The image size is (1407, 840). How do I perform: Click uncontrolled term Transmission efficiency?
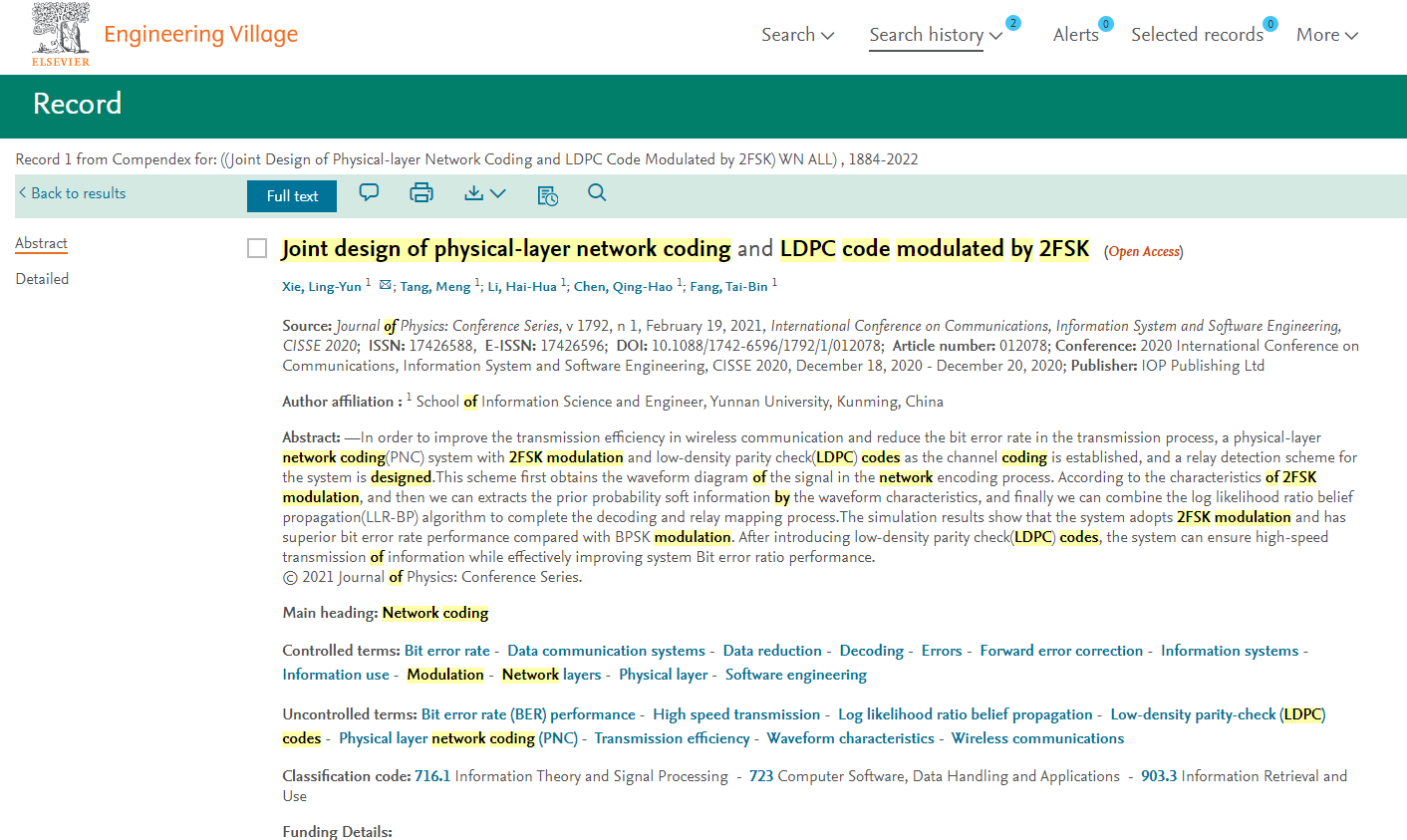tap(672, 738)
